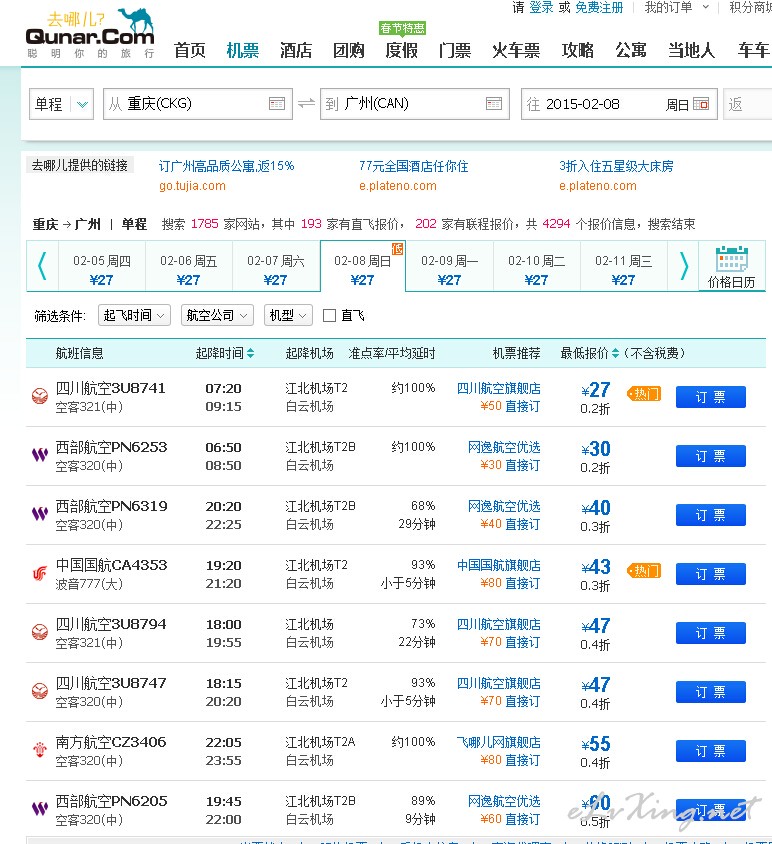
Task: Click West Air logo for PN6253
Action: 40,455
